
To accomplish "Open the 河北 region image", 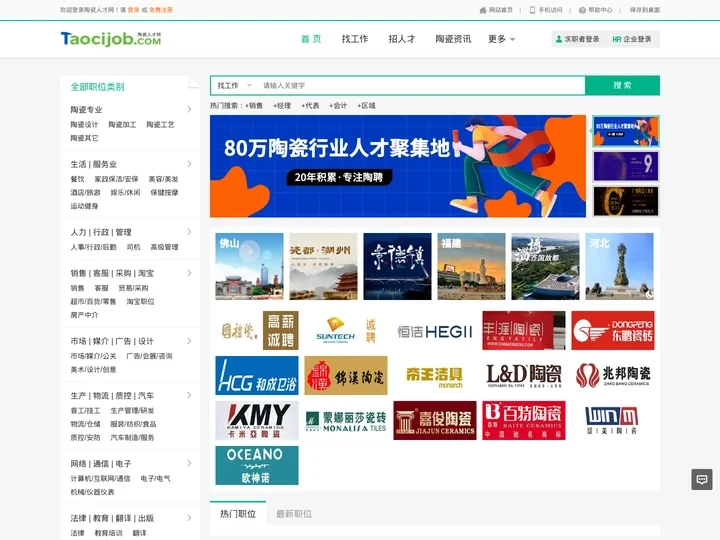I will pyautogui.click(x=619, y=266).
